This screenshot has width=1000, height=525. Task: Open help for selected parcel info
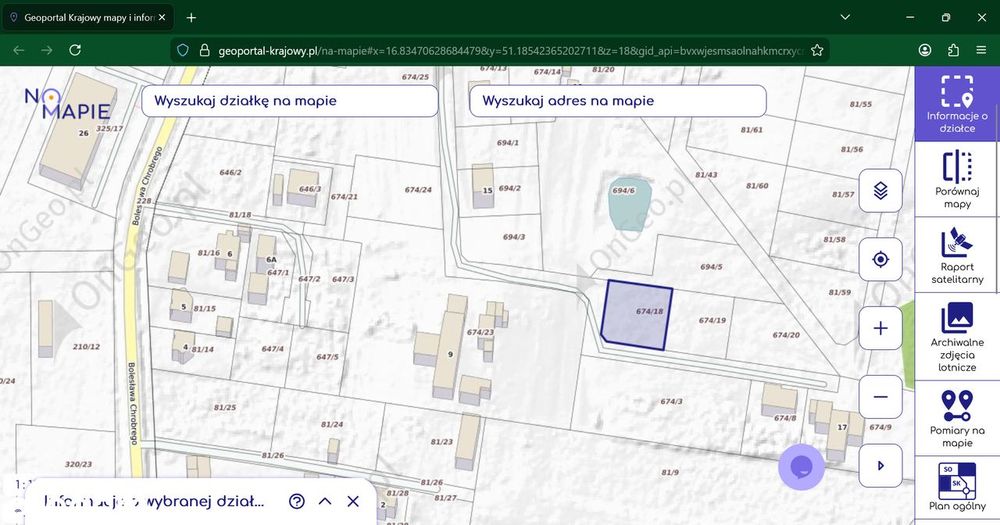point(297,501)
